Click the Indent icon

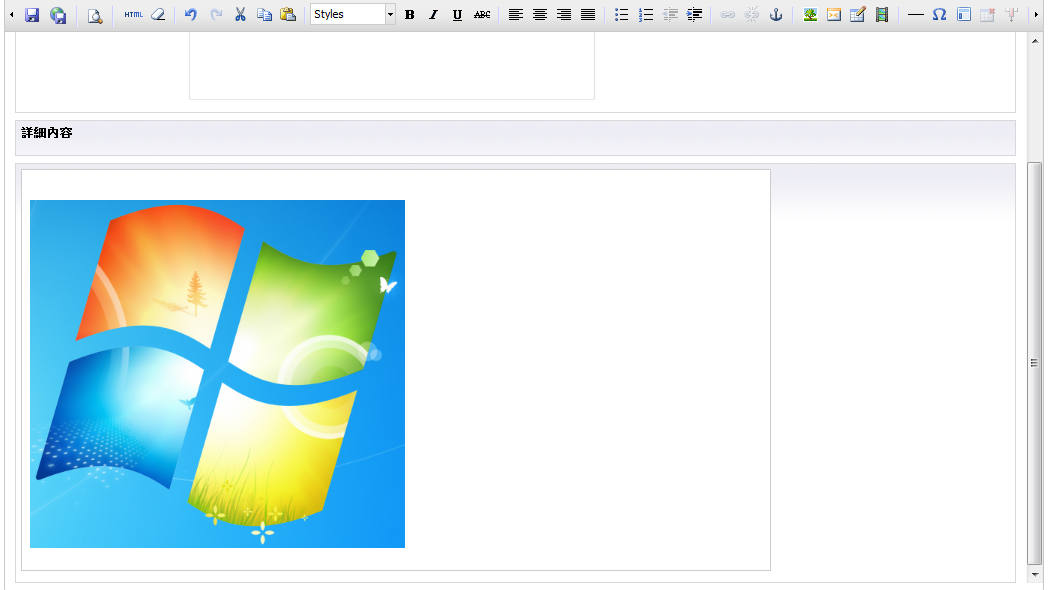coord(694,14)
